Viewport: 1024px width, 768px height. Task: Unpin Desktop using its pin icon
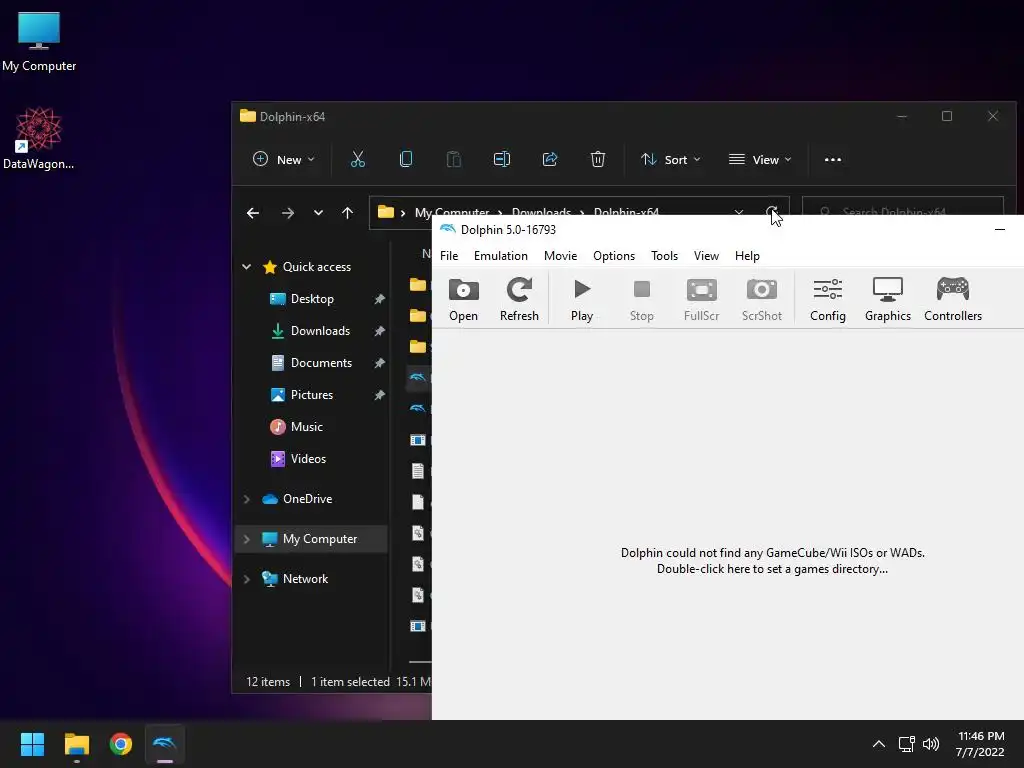point(379,299)
